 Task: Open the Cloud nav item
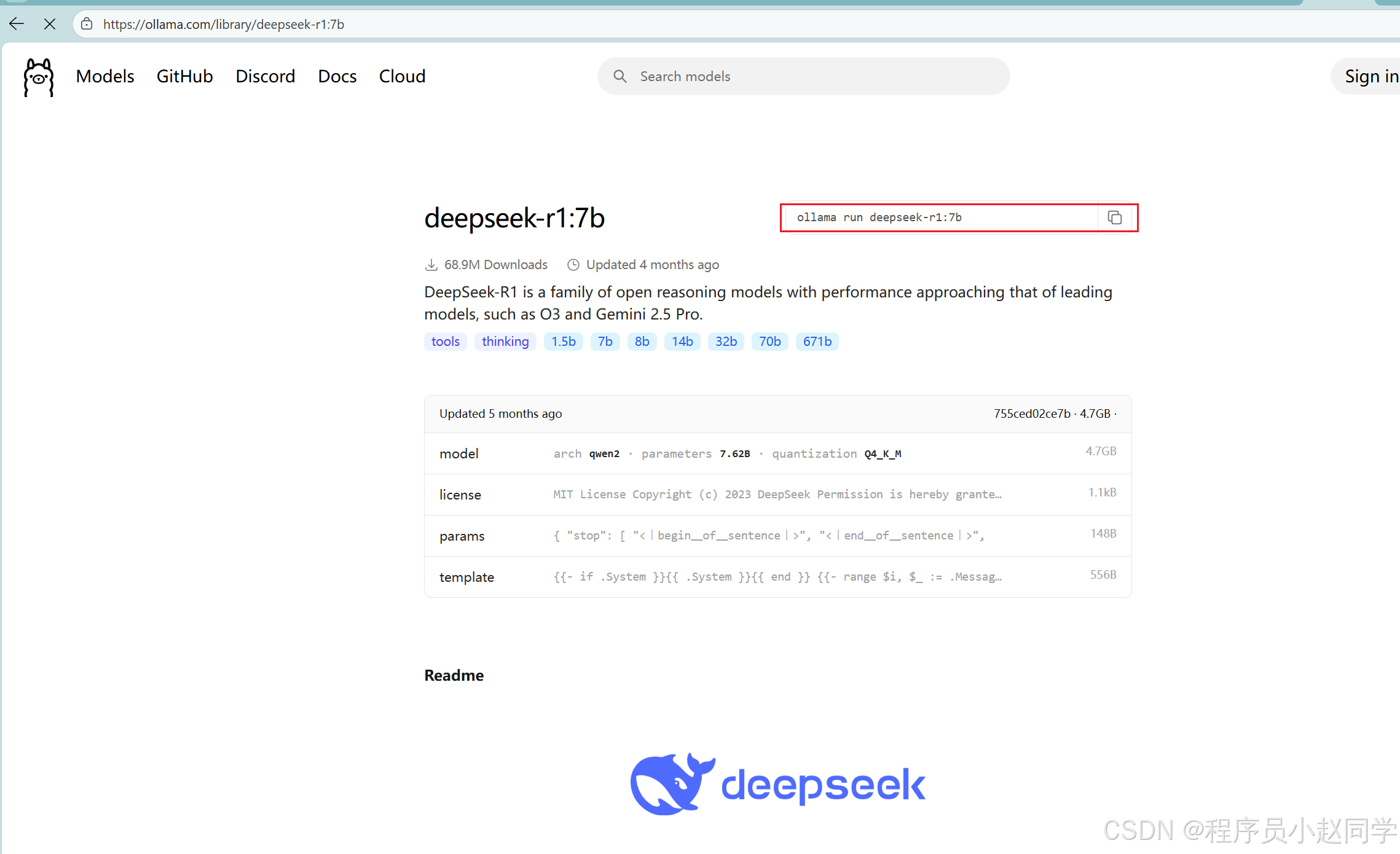click(x=402, y=76)
